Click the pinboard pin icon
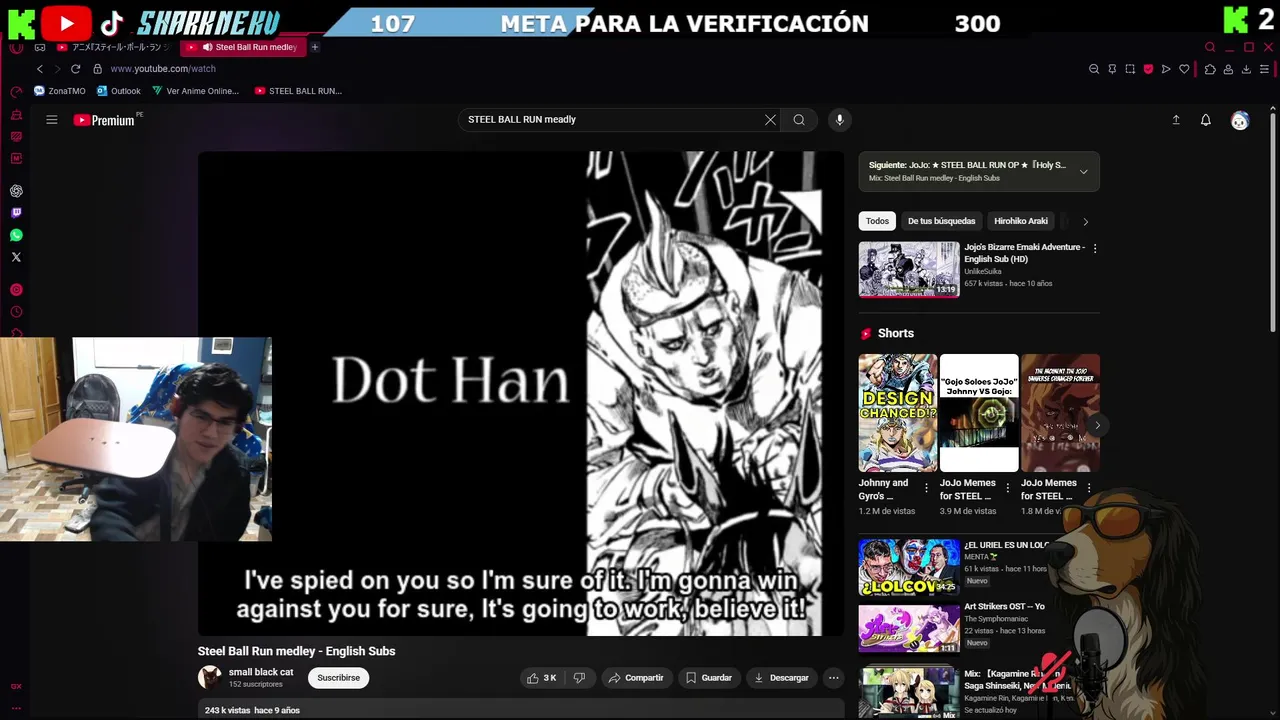This screenshot has height=720, width=1280. coord(1112,69)
